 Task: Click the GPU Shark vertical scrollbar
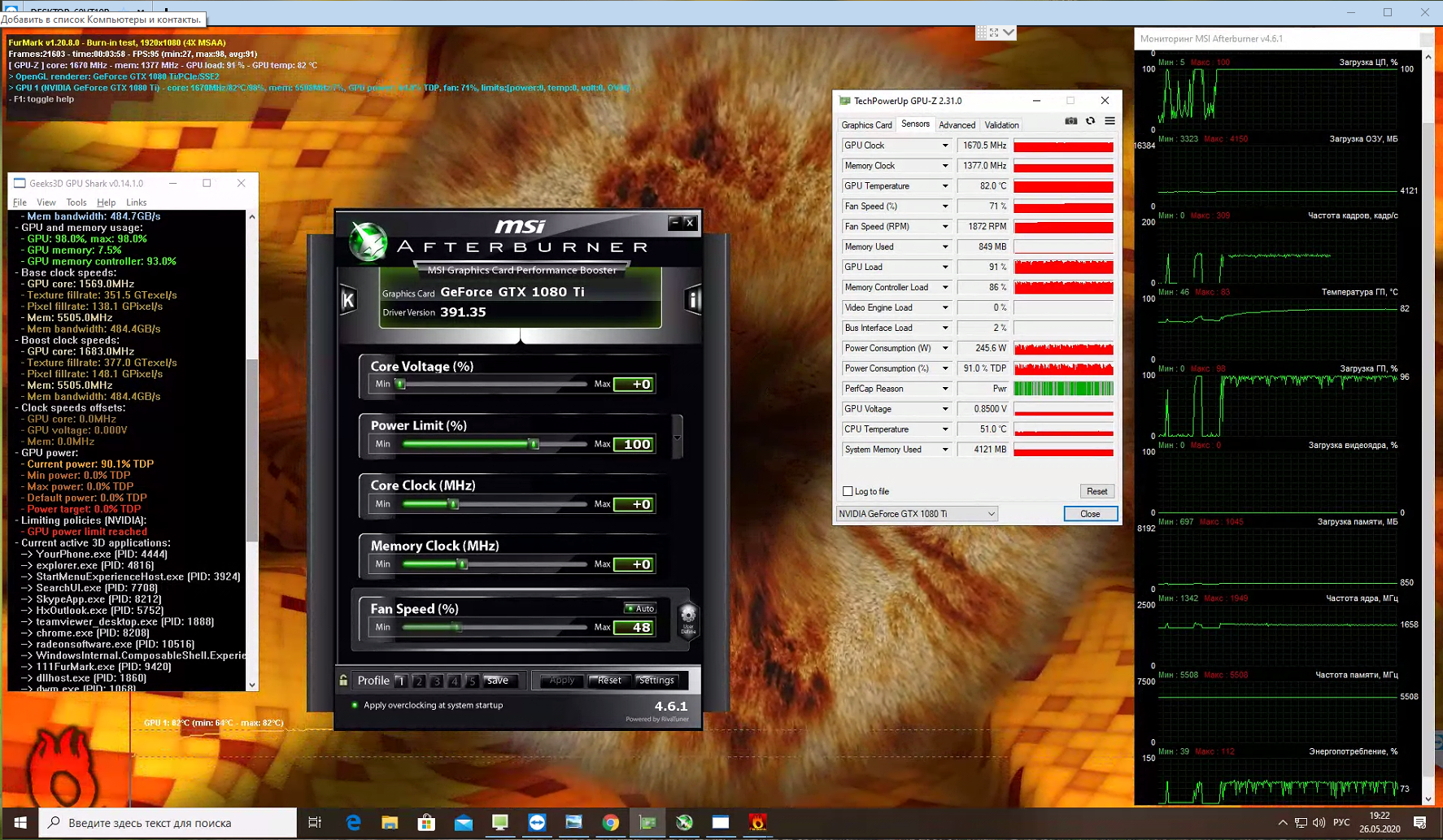click(x=252, y=450)
